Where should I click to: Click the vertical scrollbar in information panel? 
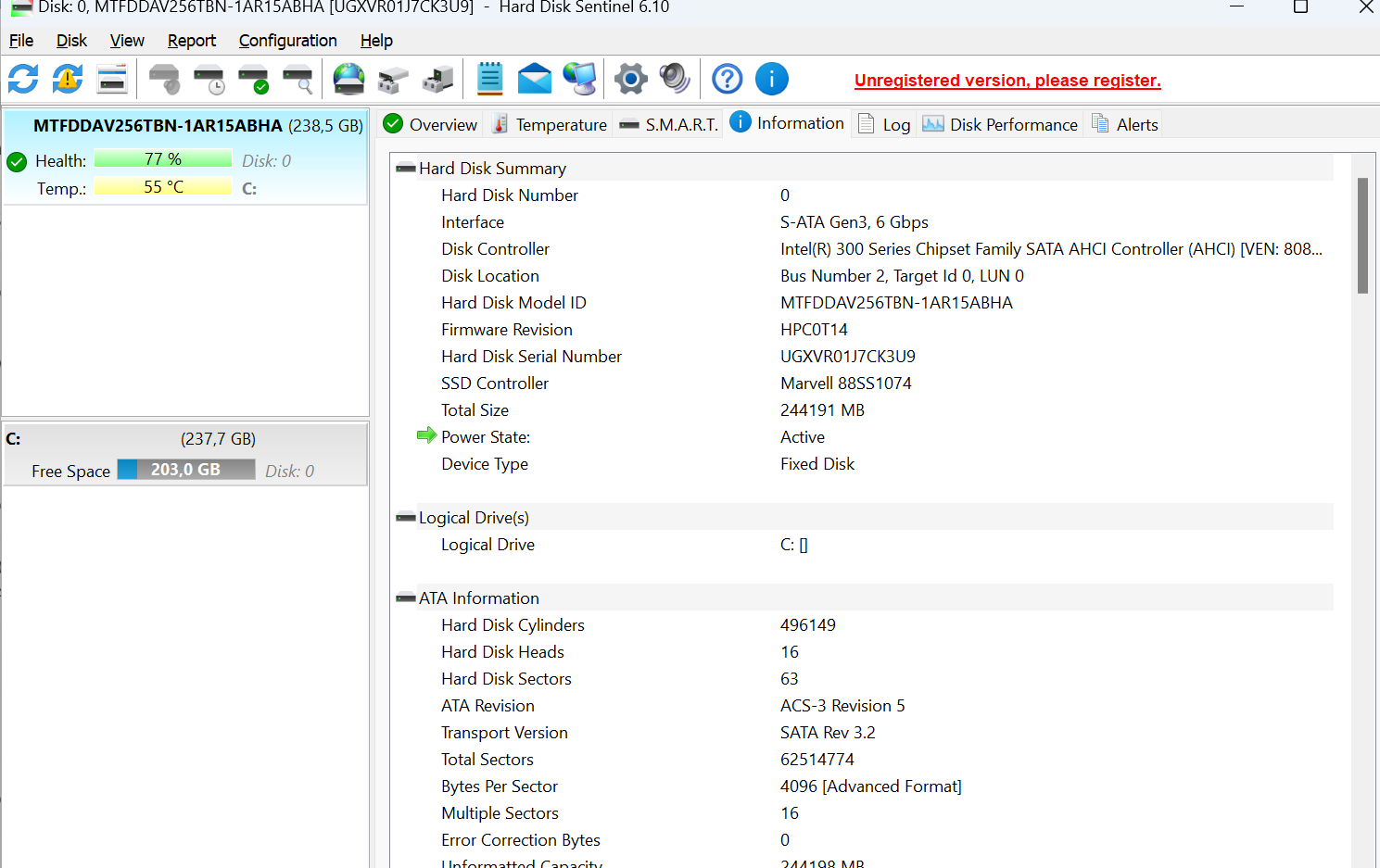(x=1362, y=236)
